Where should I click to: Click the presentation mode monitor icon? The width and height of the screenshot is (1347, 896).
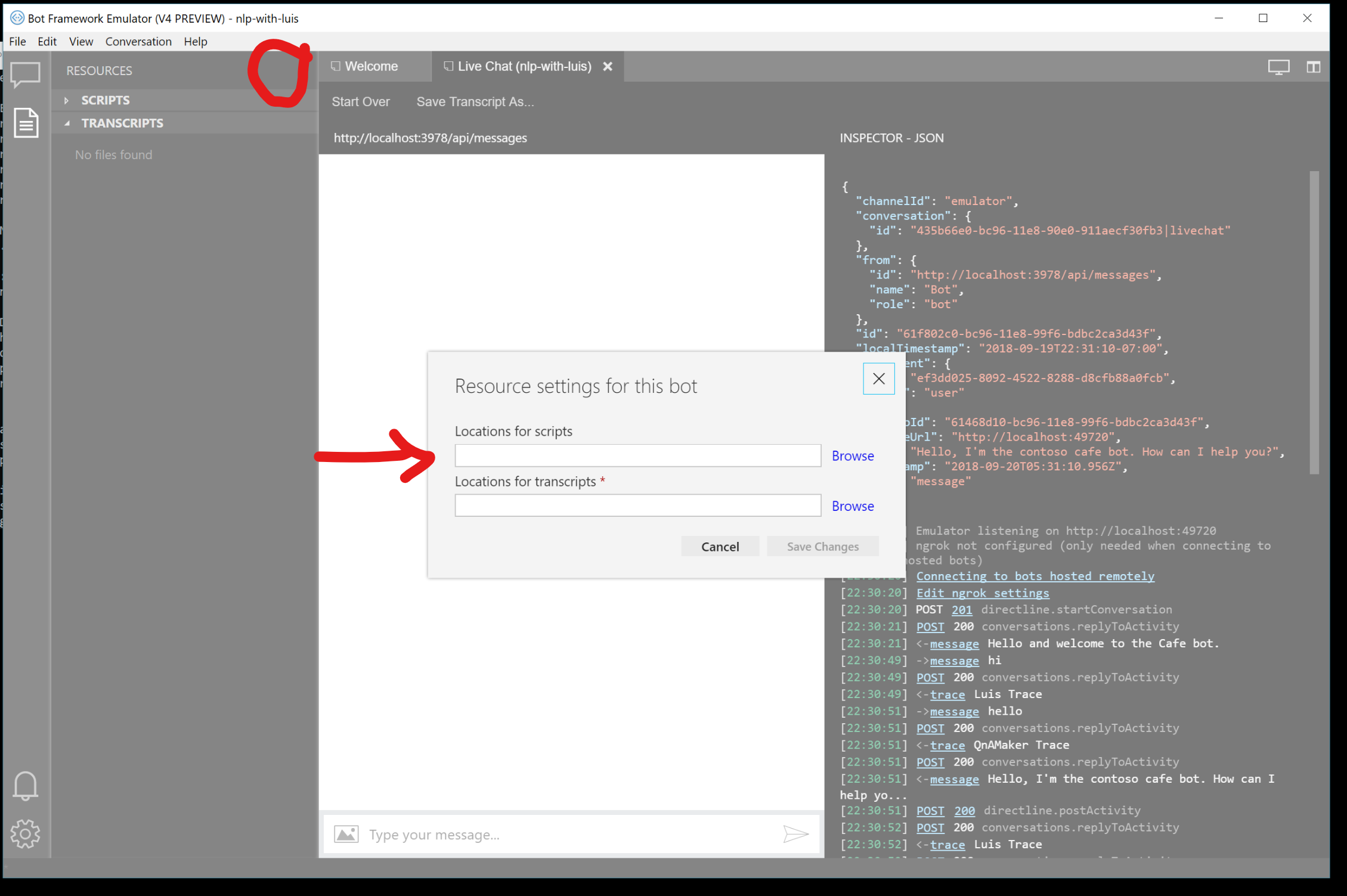click(x=1278, y=67)
